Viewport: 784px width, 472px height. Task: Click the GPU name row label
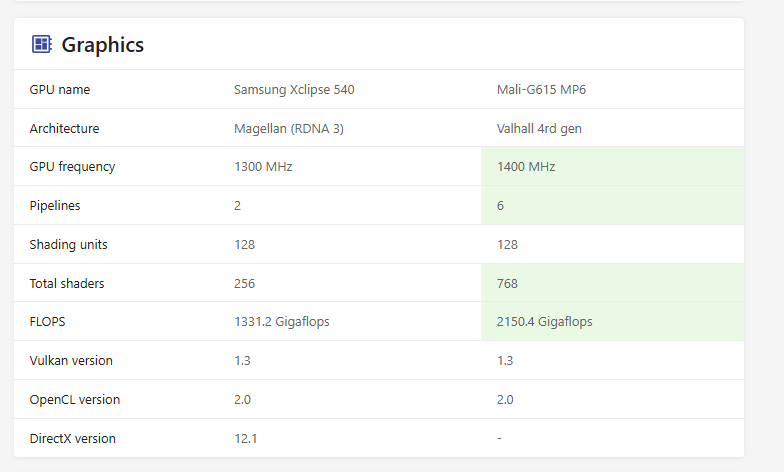pos(60,90)
